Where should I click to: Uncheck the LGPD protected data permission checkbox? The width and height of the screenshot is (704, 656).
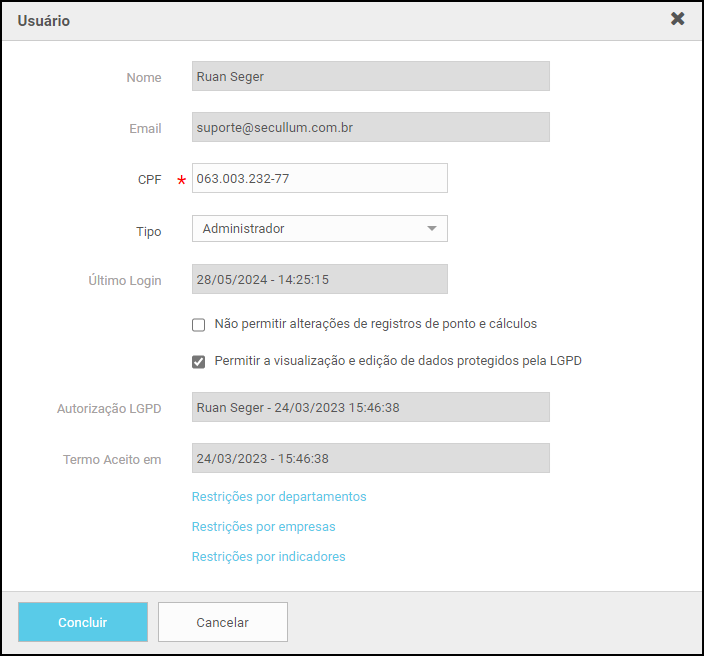point(199,361)
